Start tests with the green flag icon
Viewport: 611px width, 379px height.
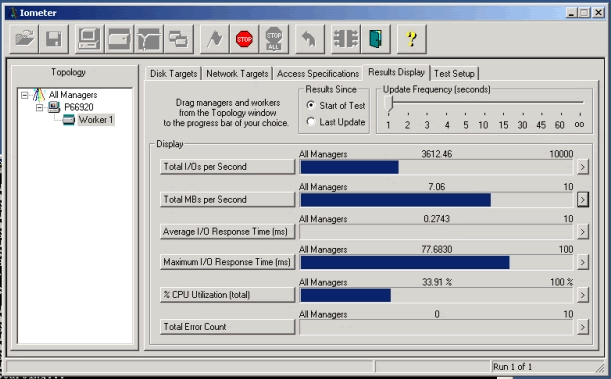click(x=215, y=39)
